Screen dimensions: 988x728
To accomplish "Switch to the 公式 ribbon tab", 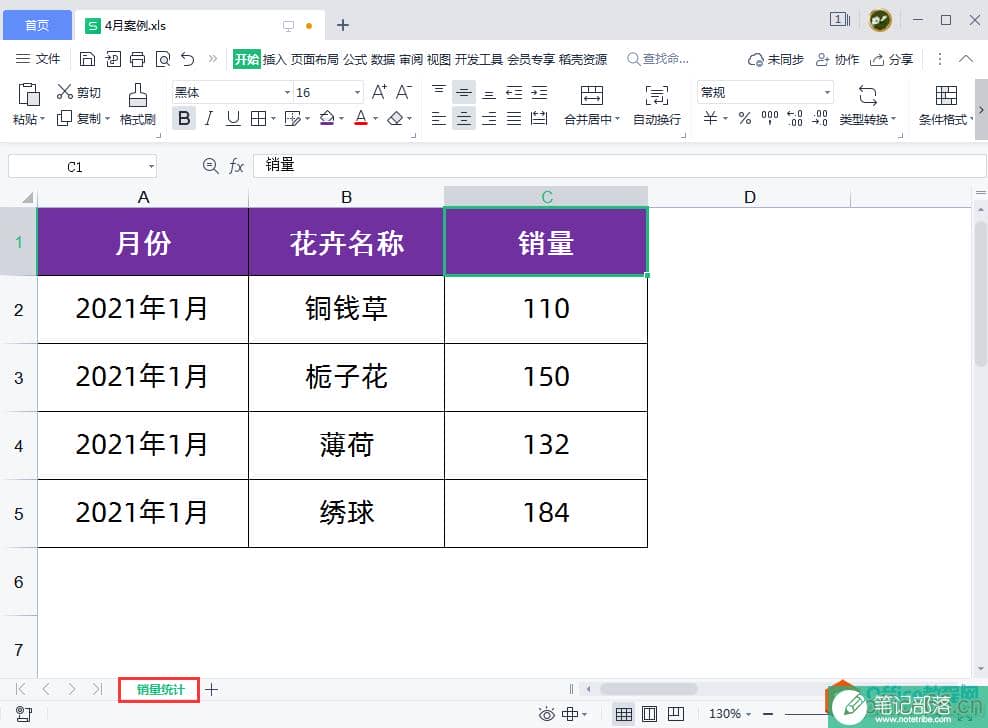I will [x=355, y=59].
